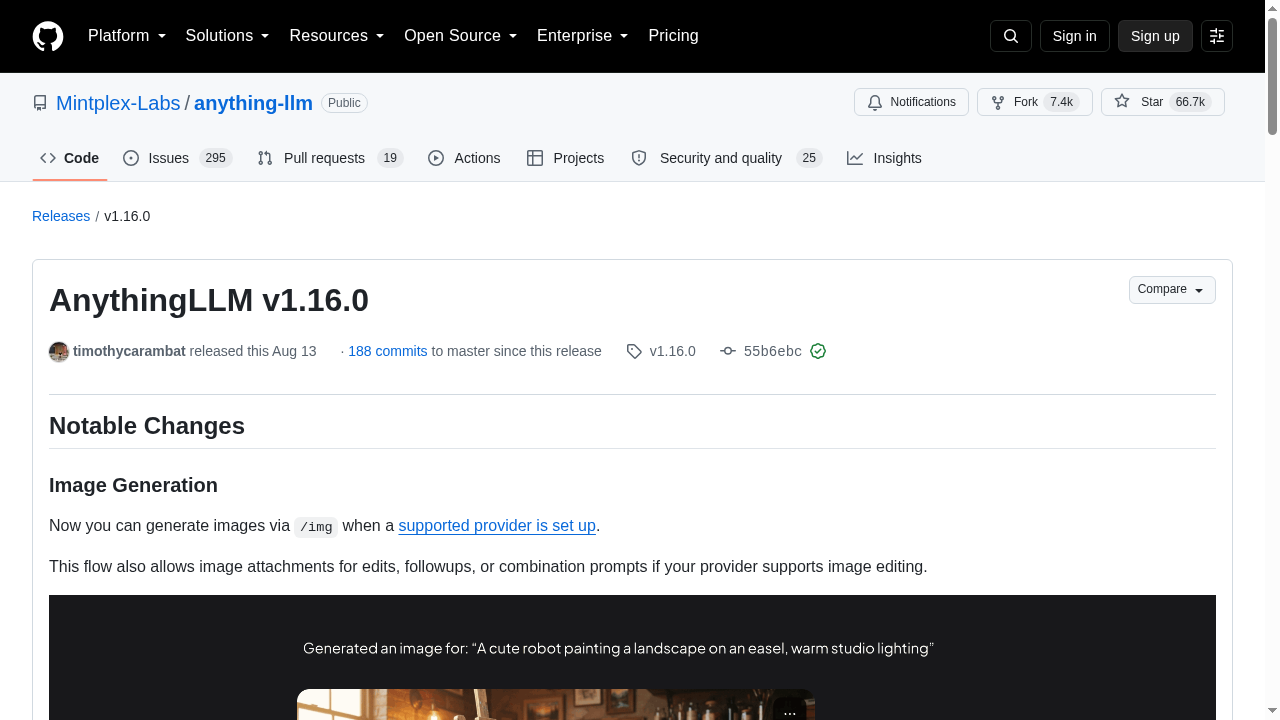This screenshot has width=1280, height=720.
Task: Open the Actions tab
Action: coord(464,158)
